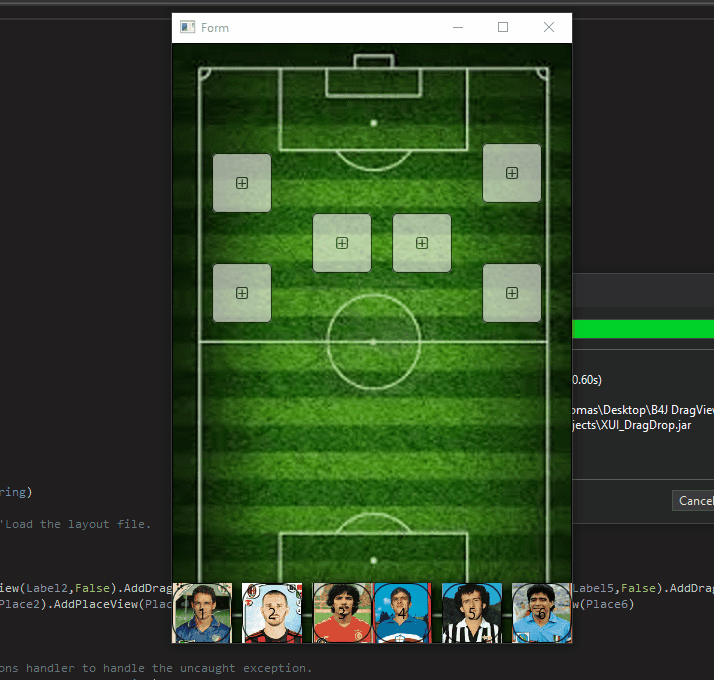The image size is (714, 680).
Task: Maximize the Form window
Action: click(x=503, y=27)
